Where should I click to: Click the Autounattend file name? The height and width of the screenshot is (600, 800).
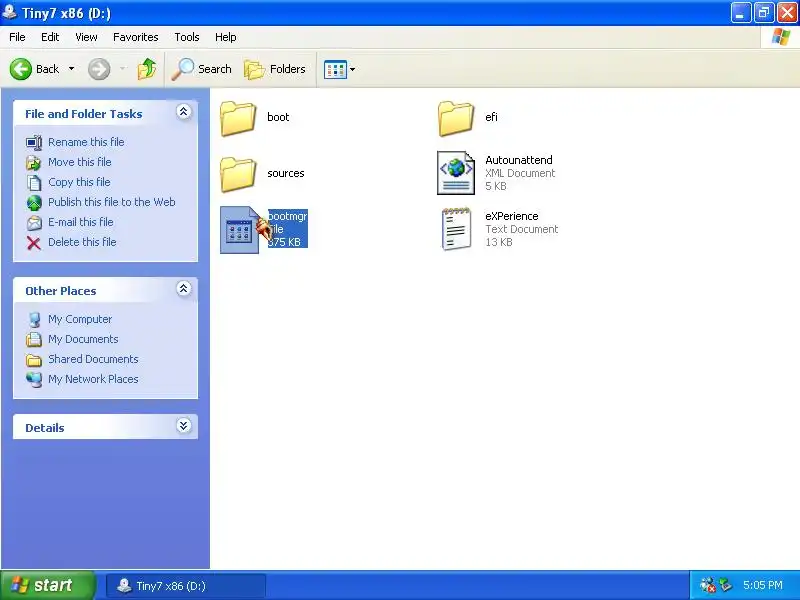(519, 160)
